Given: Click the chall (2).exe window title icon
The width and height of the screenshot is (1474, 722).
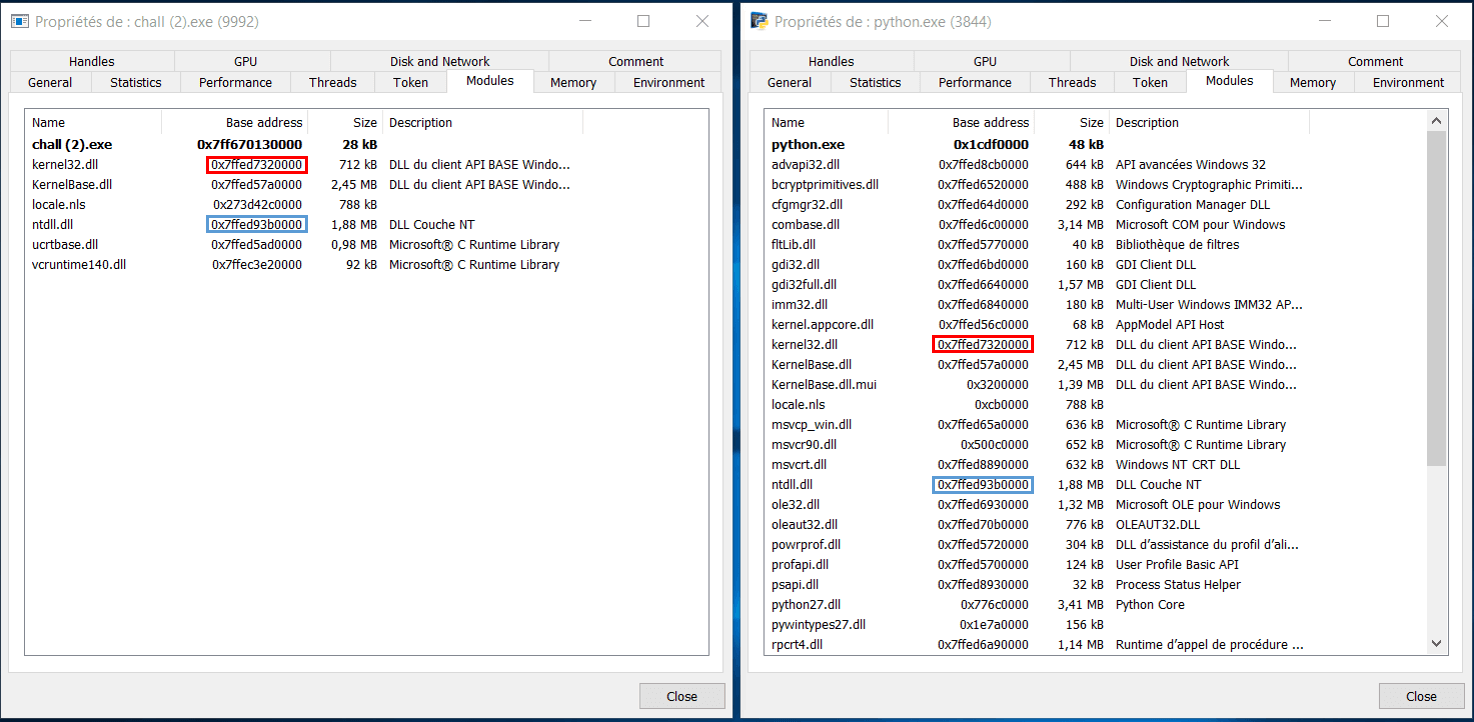Looking at the screenshot, I should 19,21.
